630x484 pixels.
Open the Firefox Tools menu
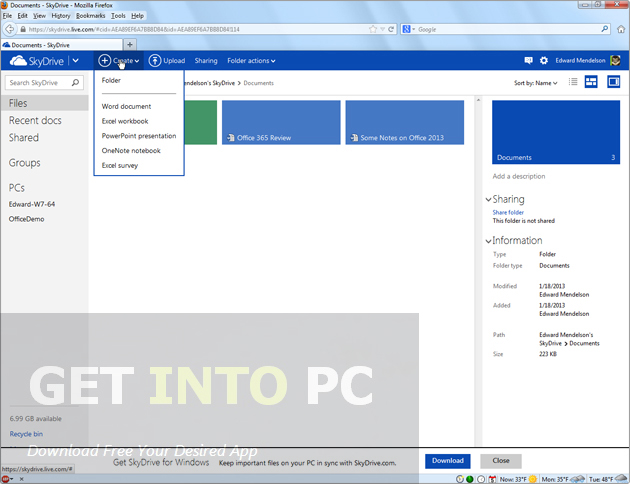click(x=118, y=16)
